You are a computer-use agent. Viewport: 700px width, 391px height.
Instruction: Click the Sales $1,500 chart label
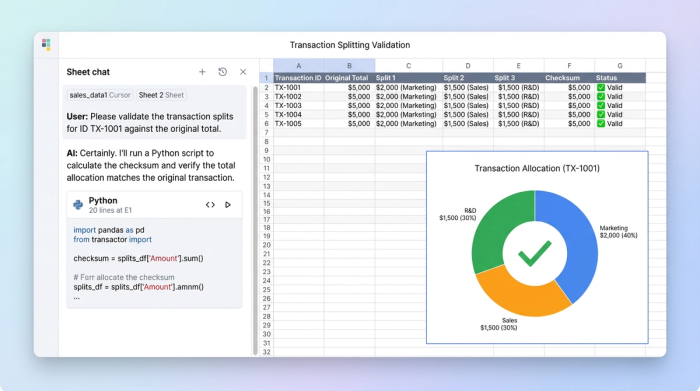(499, 324)
